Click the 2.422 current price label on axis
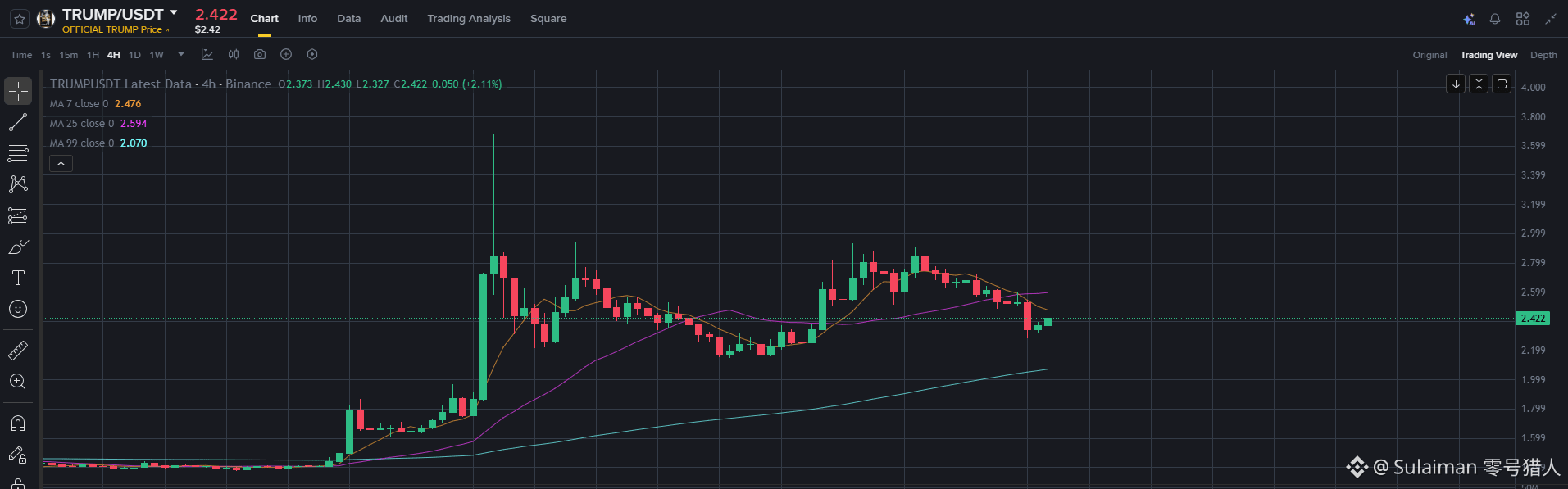Viewport: 1568px width, 489px height. pos(1533,319)
